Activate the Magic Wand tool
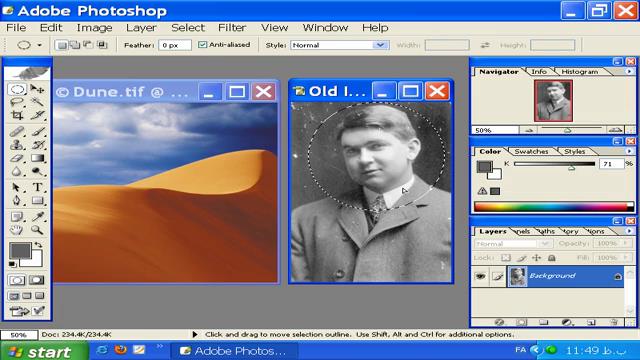Image resolution: width=640 pixels, height=360 pixels. 38,102
